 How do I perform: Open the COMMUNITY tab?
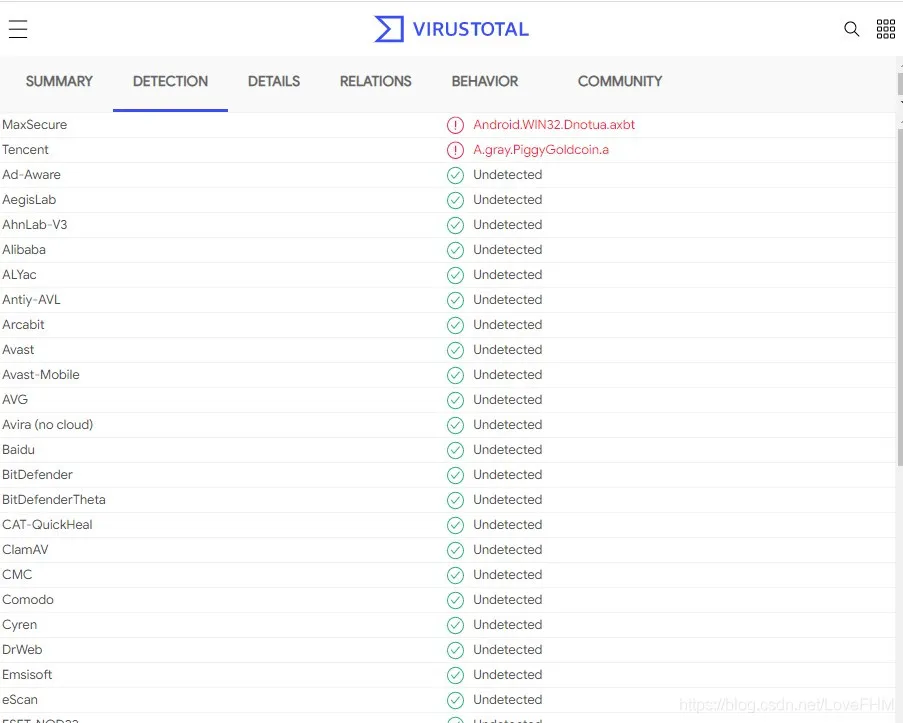[620, 81]
